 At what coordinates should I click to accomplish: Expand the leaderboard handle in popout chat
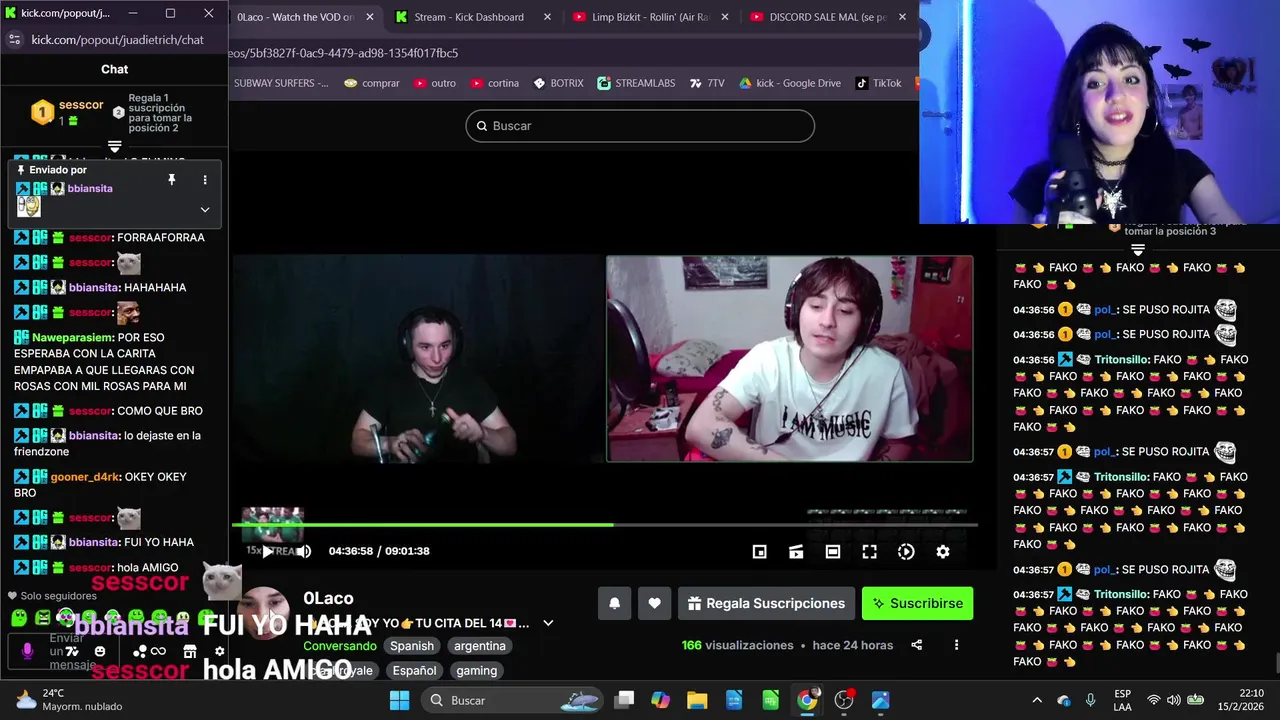tap(114, 146)
